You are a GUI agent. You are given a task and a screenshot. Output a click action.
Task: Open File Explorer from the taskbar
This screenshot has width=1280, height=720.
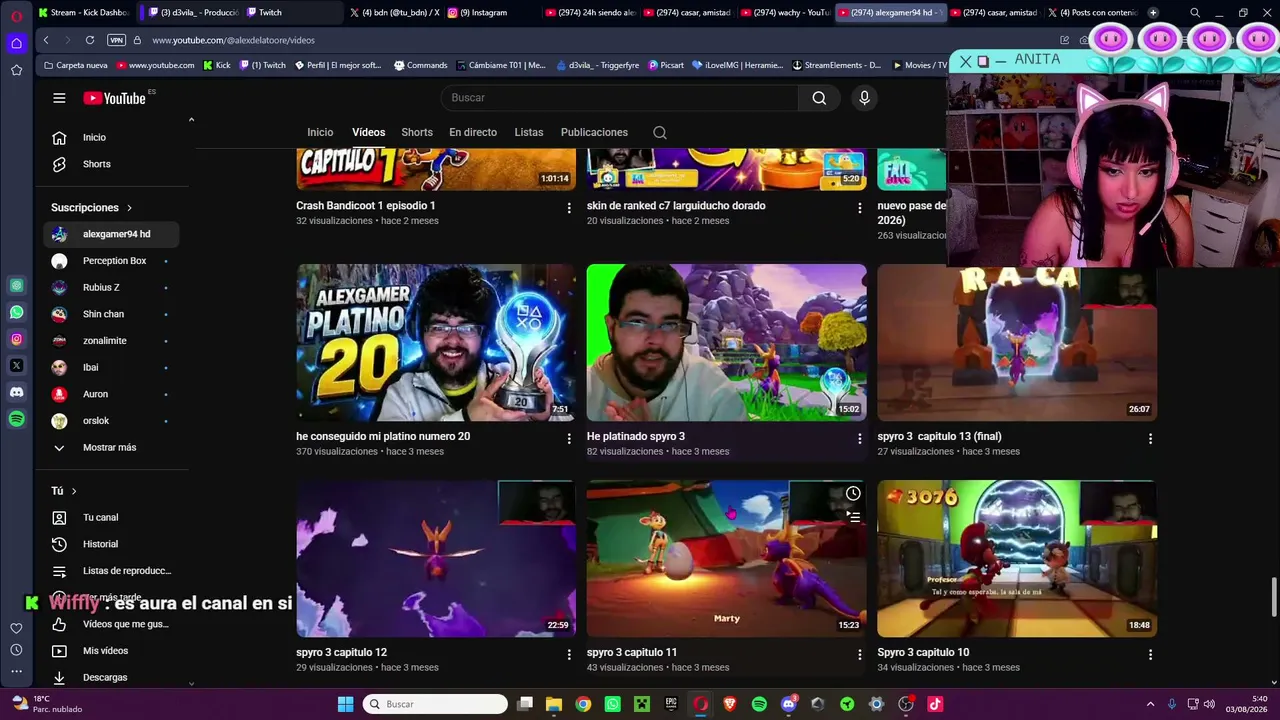(x=554, y=704)
